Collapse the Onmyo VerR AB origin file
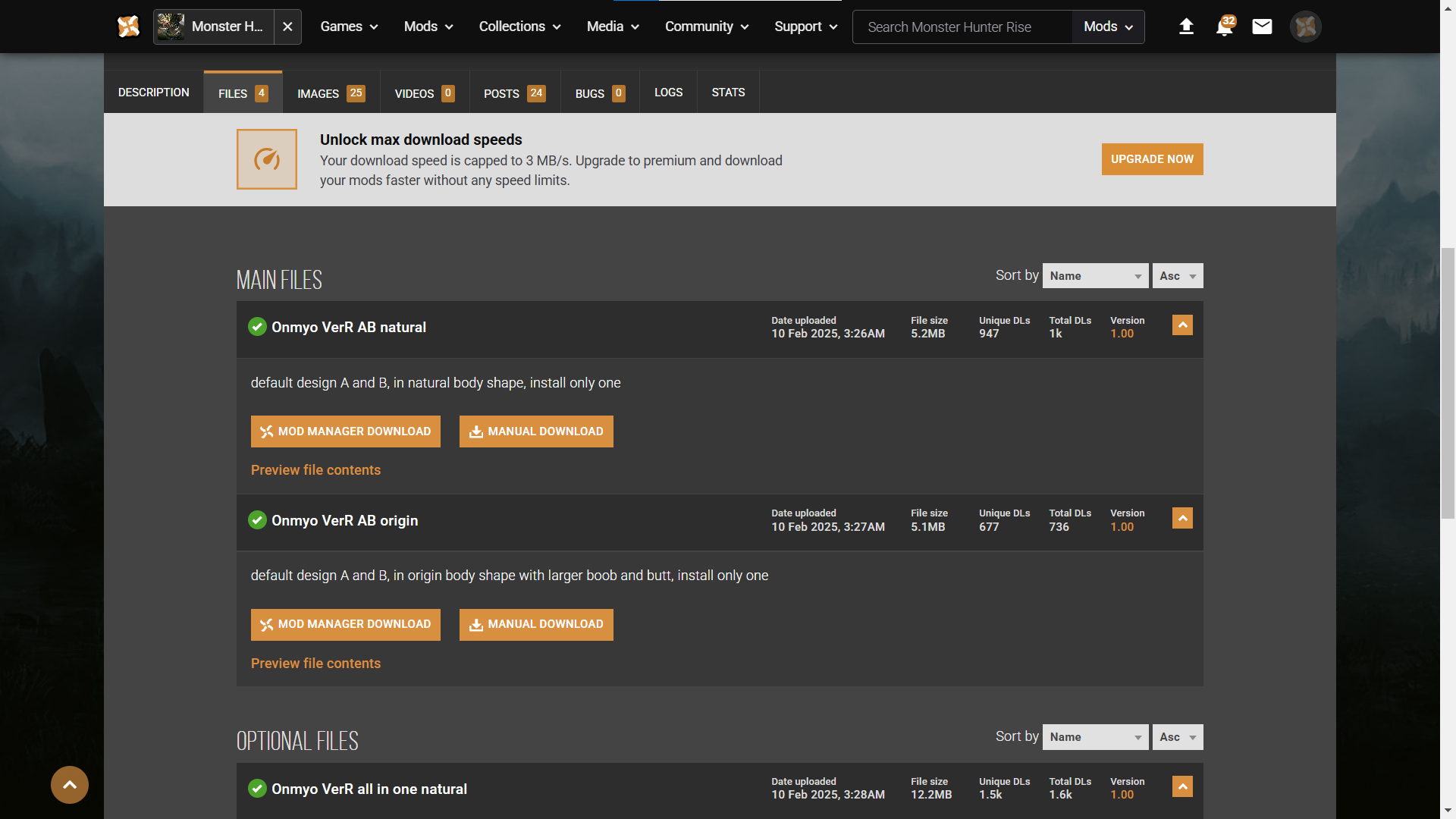 pyautogui.click(x=1182, y=518)
